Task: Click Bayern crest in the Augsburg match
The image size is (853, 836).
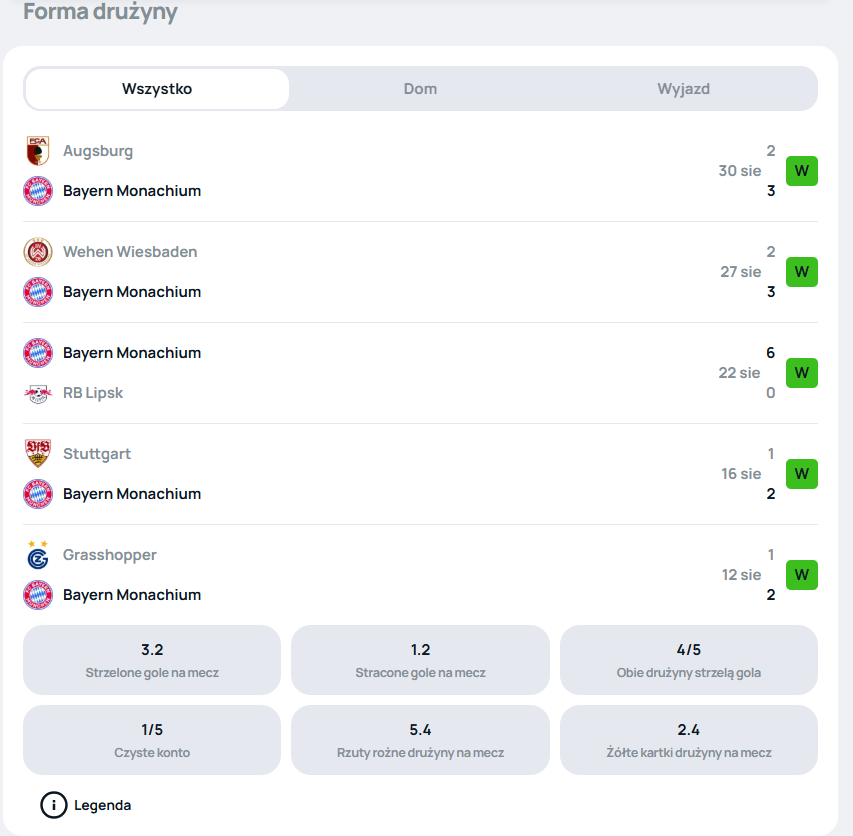Action: click(x=38, y=191)
